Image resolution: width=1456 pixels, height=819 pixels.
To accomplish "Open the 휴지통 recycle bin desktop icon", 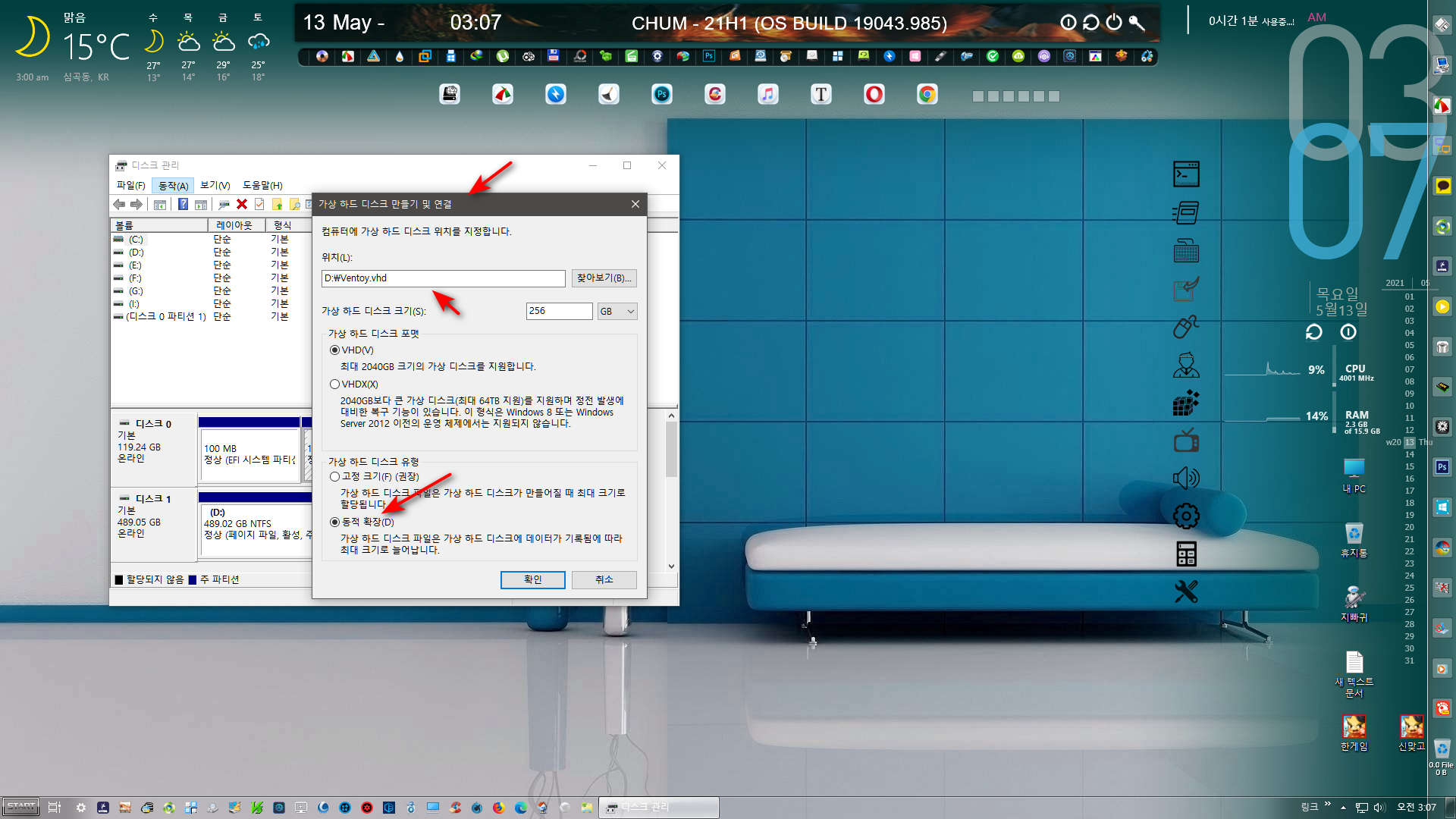I will tap(1354, 540).
